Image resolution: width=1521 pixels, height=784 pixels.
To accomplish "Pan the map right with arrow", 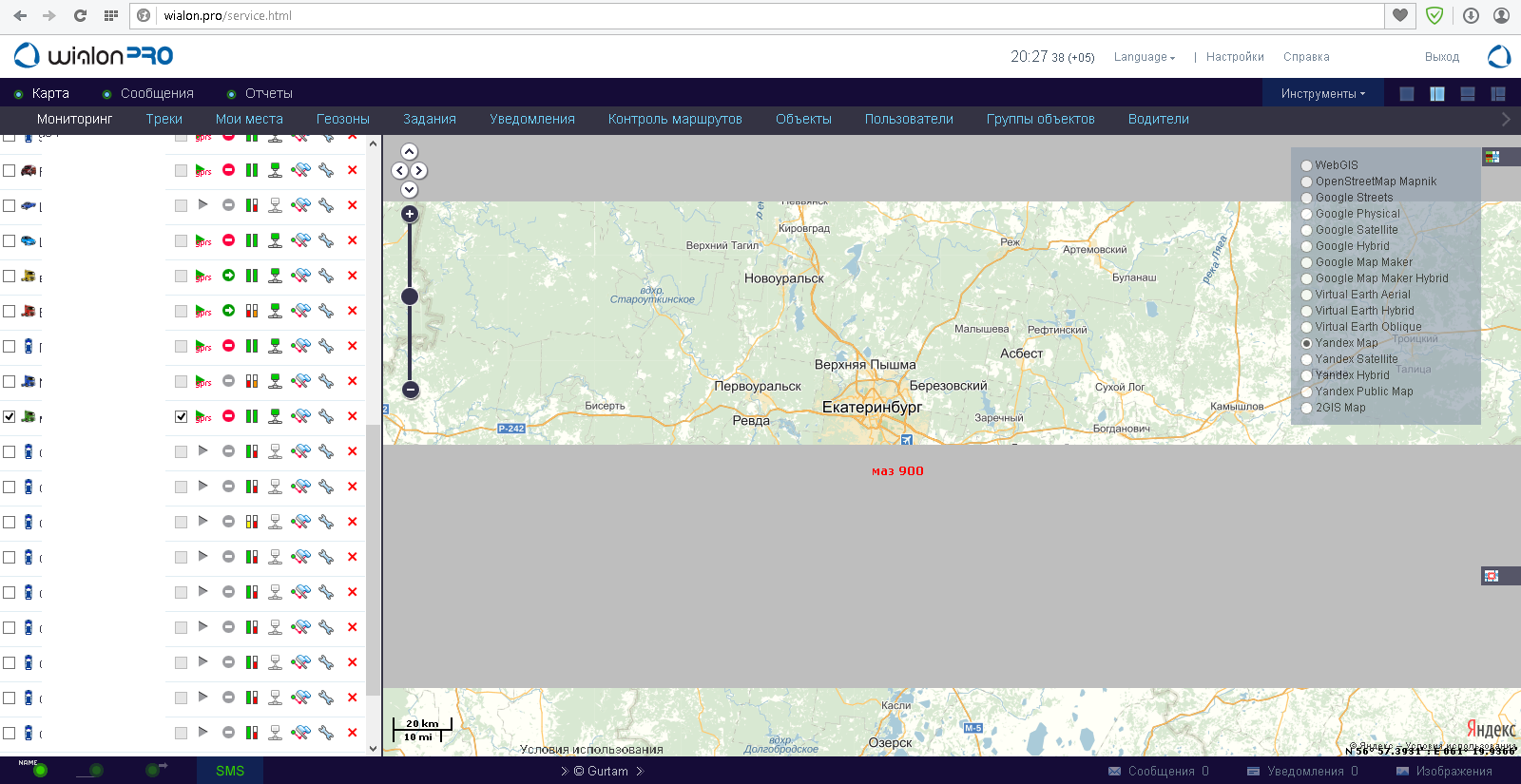I will 419,171.
